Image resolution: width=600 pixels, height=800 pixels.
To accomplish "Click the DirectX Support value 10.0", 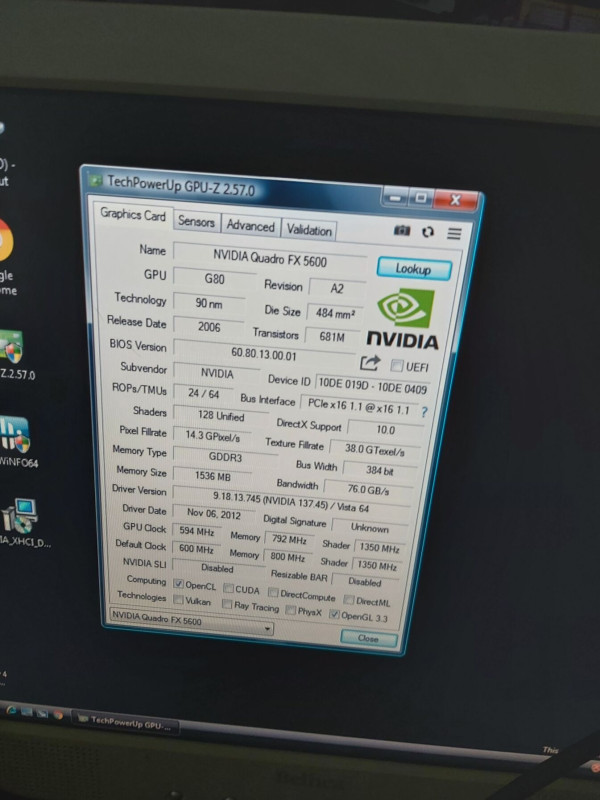I will pos(385,430).
